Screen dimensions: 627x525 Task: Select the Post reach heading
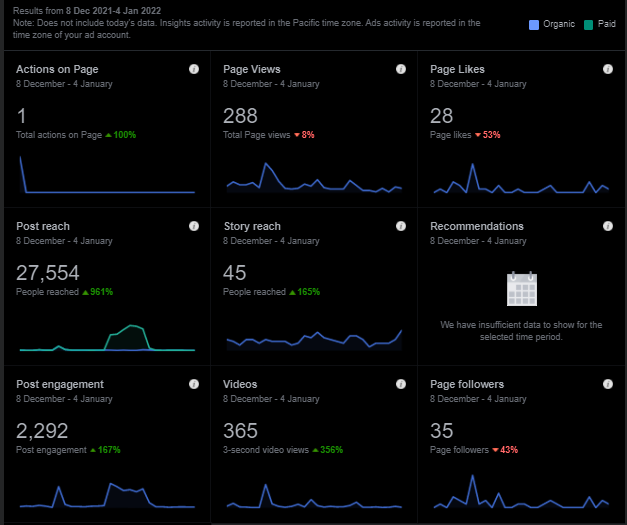point(43,226)
